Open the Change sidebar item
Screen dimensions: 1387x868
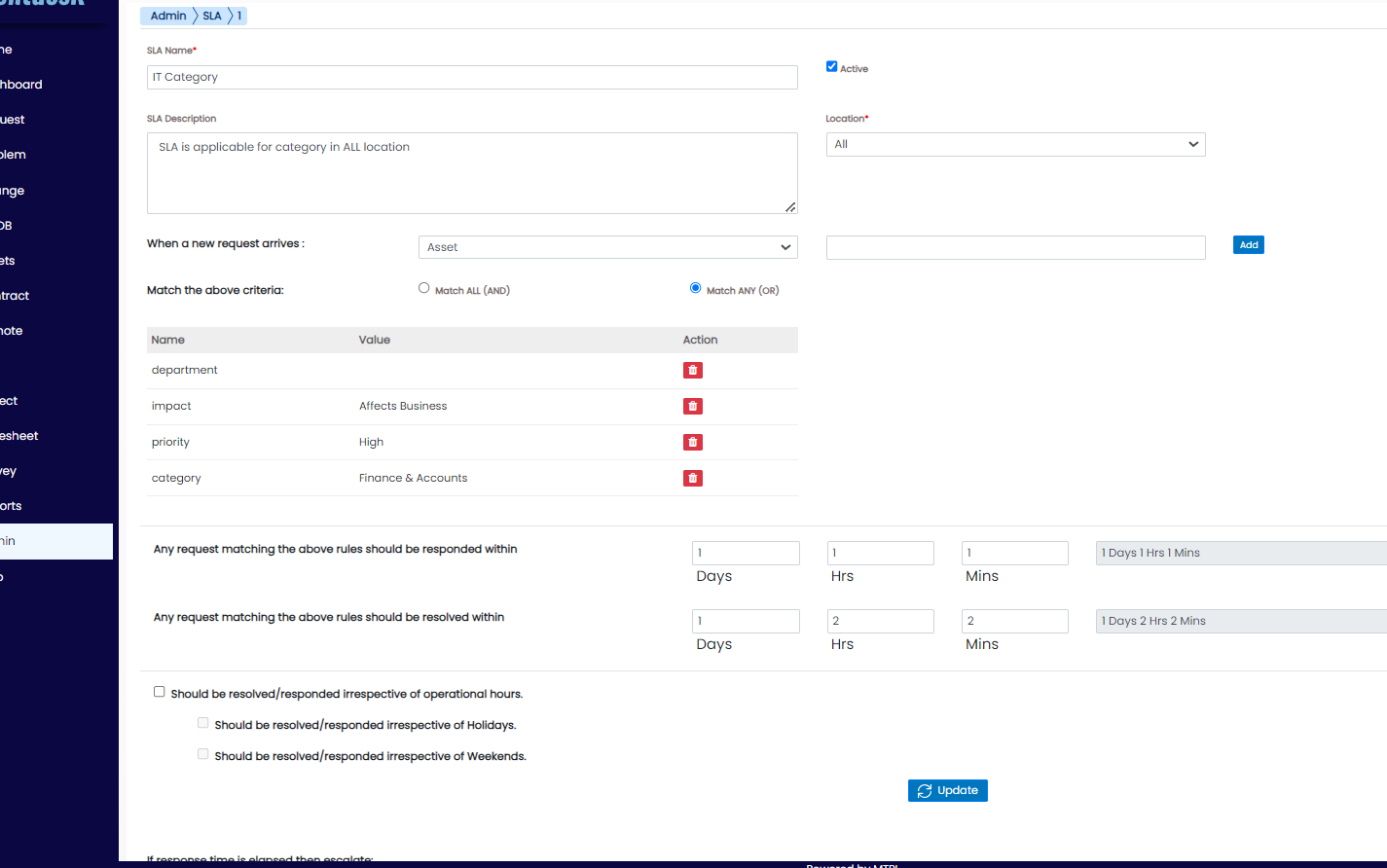tap(56, 191)
